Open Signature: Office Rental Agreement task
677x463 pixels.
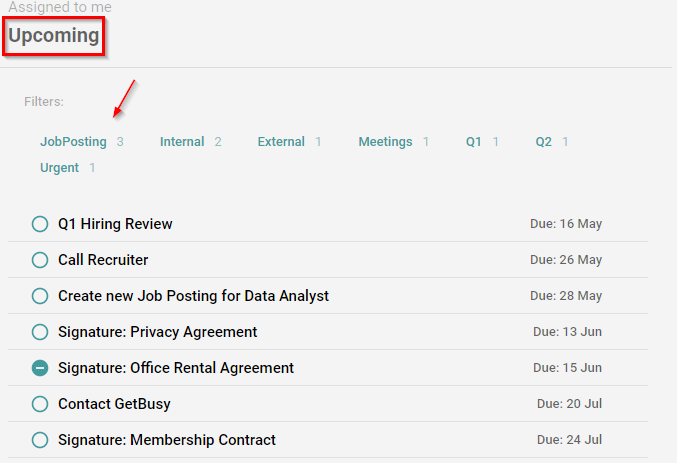pos(176,368)
